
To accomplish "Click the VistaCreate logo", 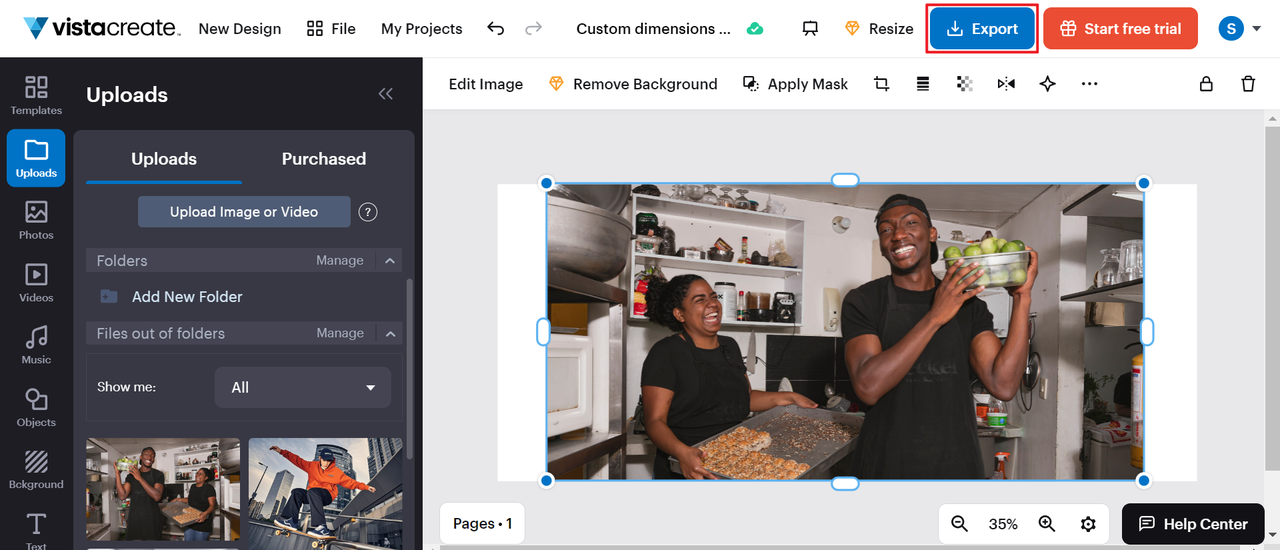I will pyautogui.click(x=102, y=28).
